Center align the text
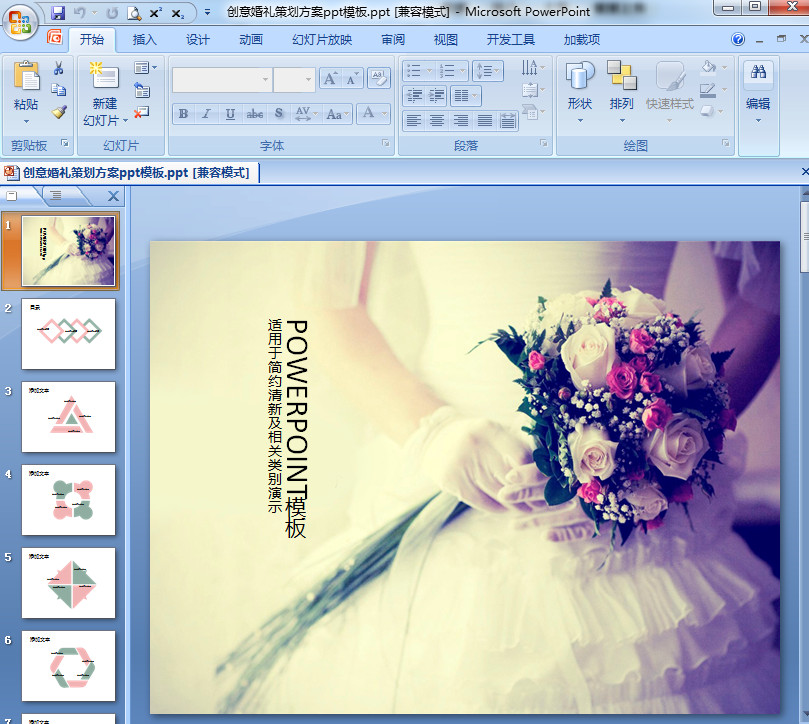 coord(437,121)
